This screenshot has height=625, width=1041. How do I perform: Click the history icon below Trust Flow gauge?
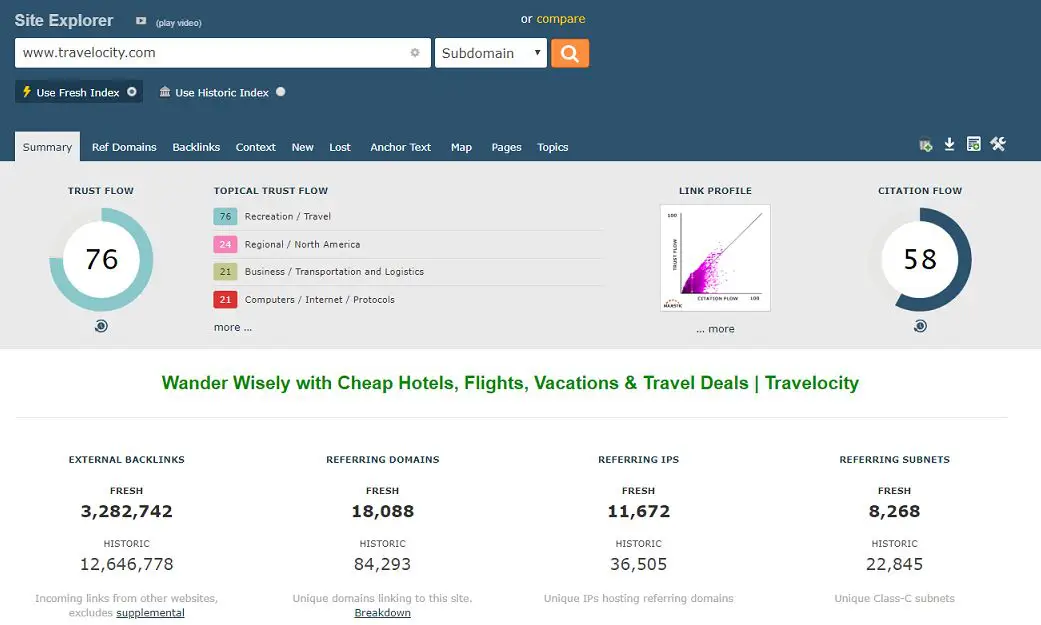point(100,325)
